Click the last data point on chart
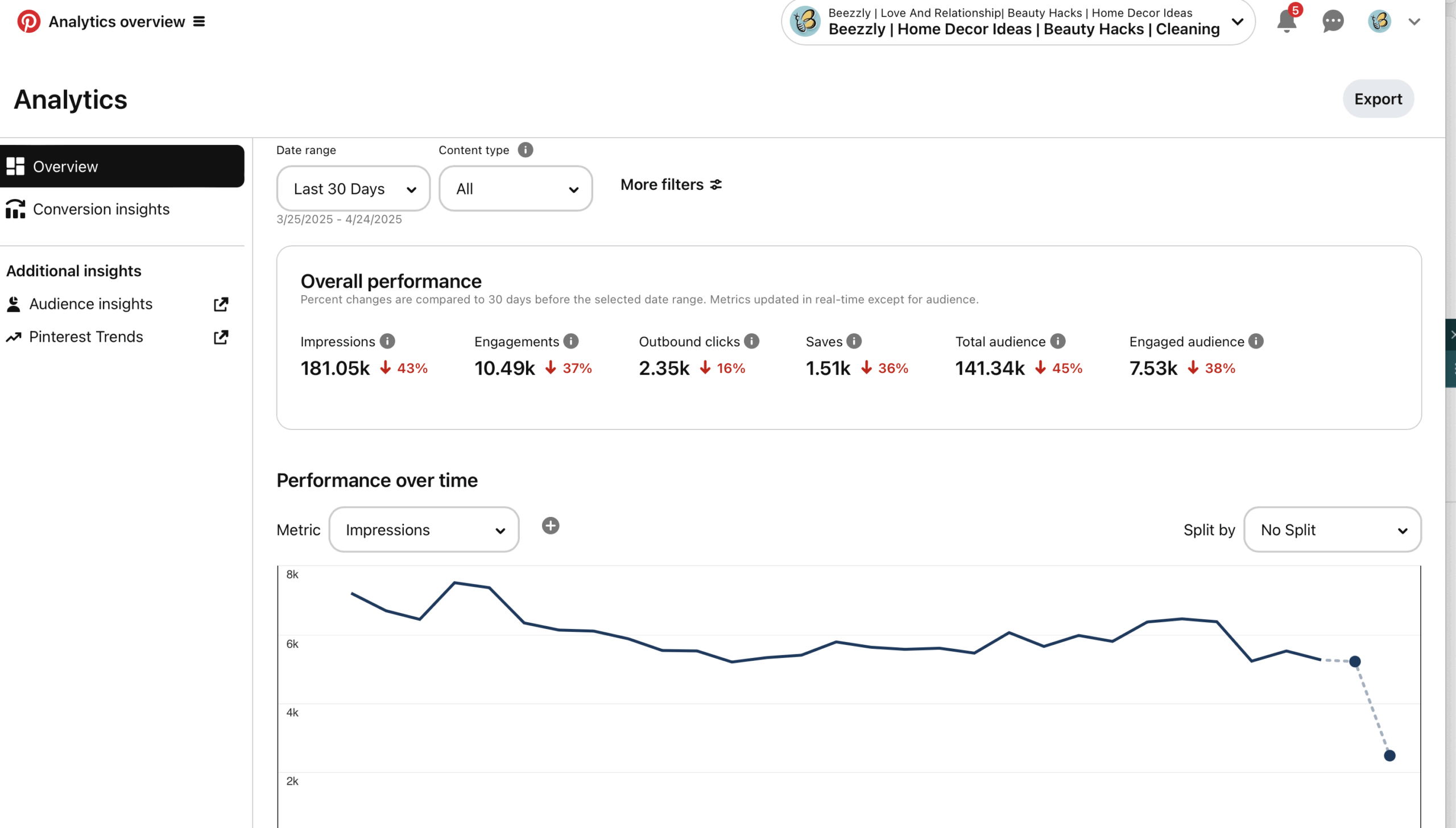 1389,755
